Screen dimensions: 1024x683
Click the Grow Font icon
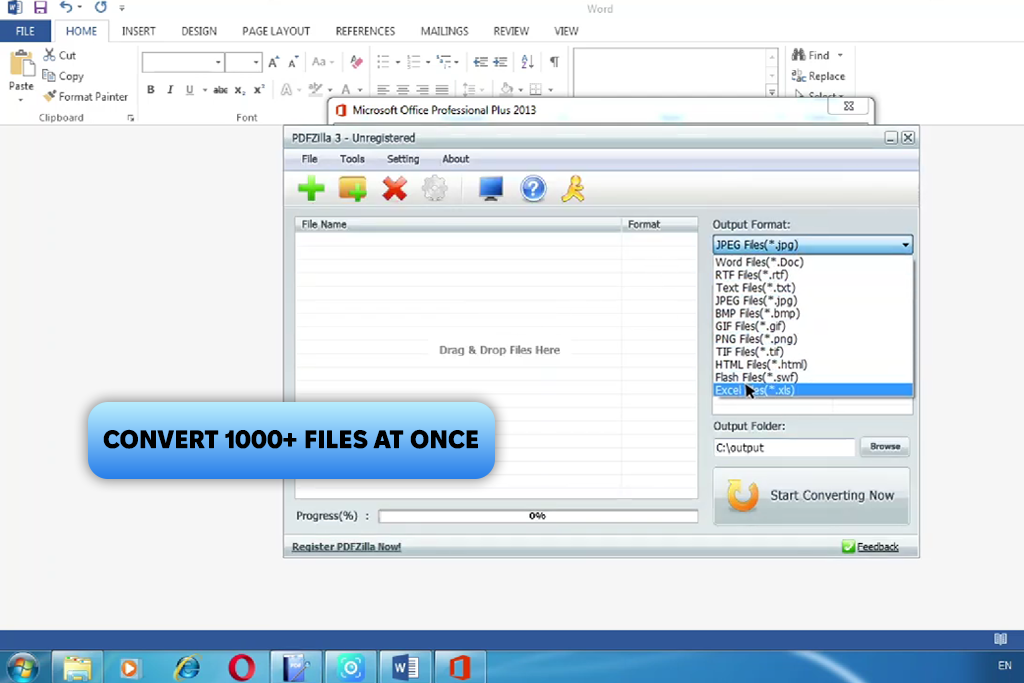point(274,62)
